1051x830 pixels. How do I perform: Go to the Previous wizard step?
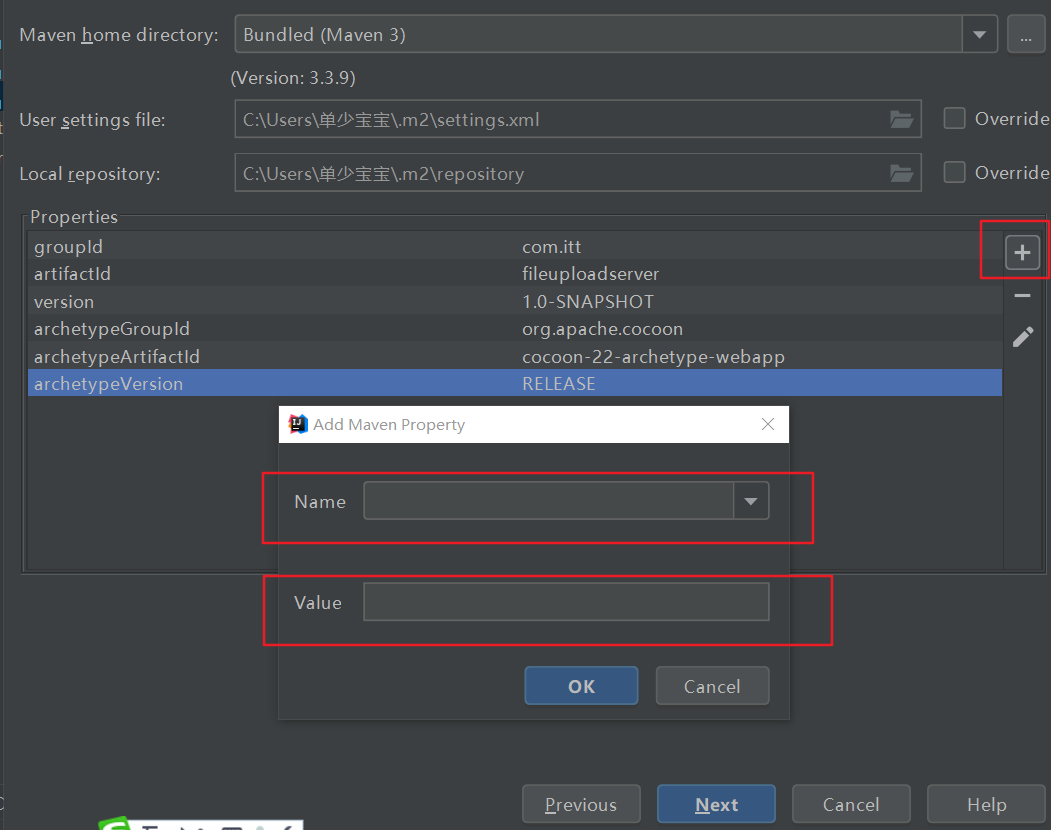(x=581, y=804)
